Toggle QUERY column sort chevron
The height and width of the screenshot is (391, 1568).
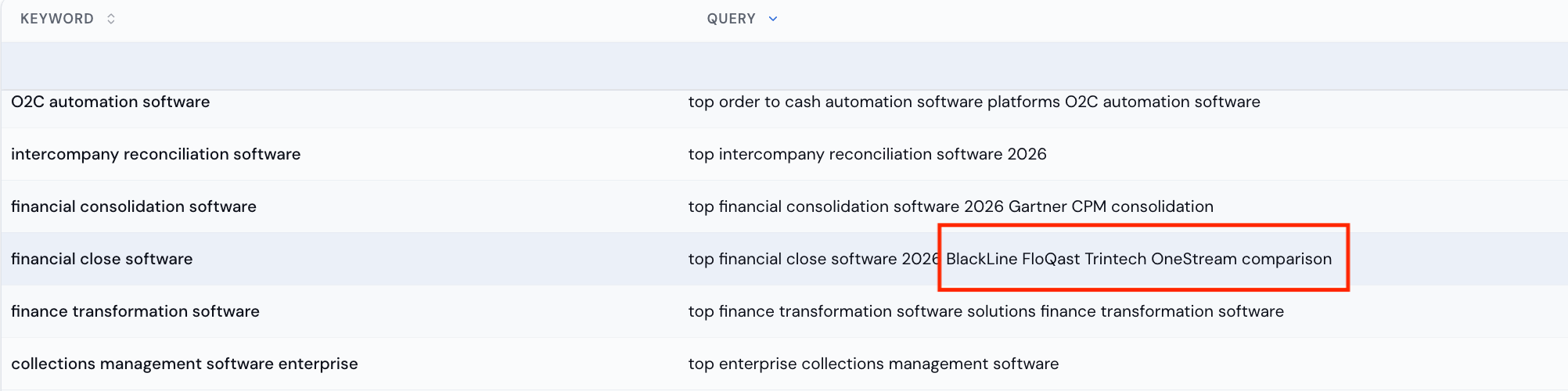click(x=773, y=19)
